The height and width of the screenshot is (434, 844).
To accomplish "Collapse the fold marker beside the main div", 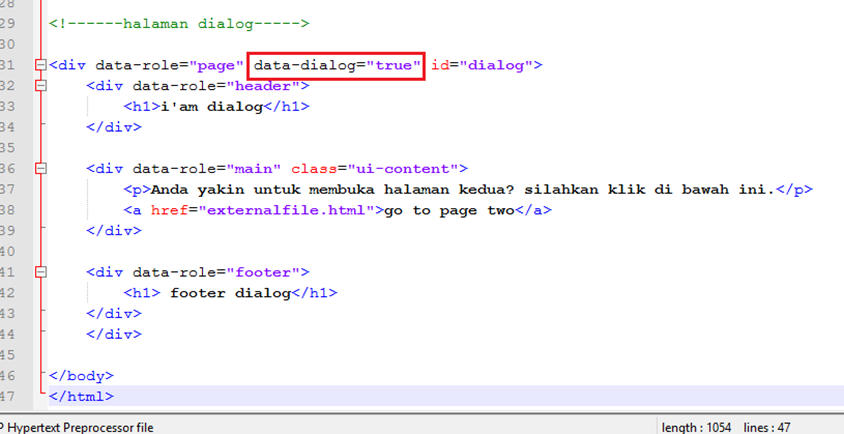I will [40, 169].
